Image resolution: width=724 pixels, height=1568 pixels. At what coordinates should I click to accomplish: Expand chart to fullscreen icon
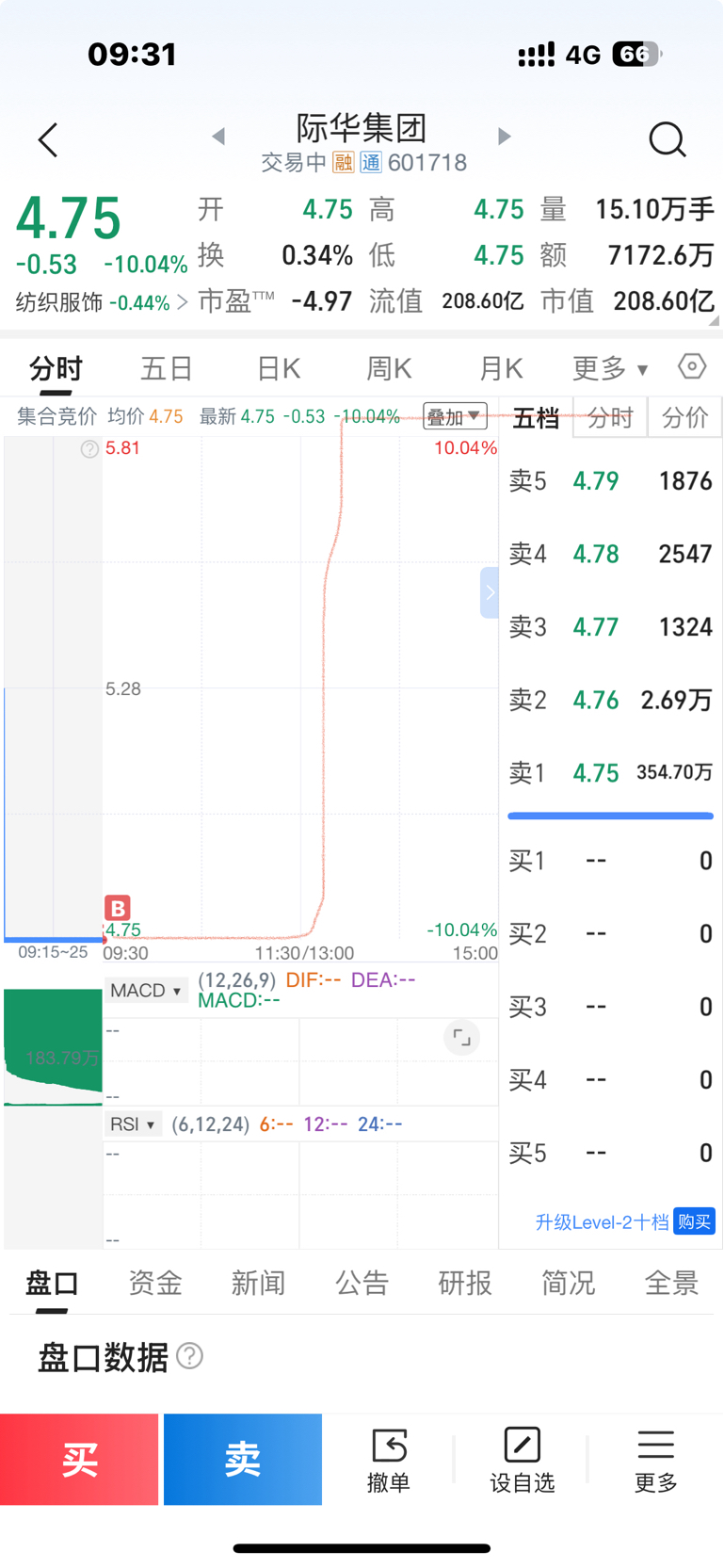coord(461,1038)
